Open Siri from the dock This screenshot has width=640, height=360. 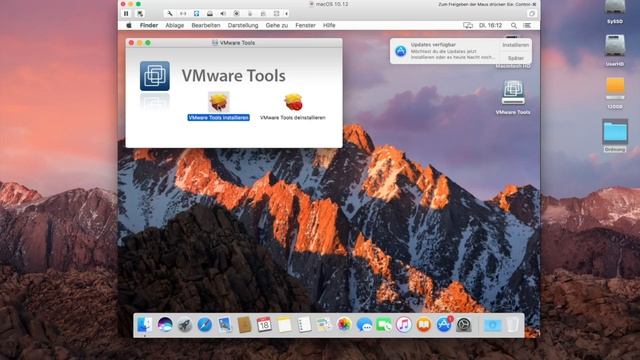[x=165, y=325]
